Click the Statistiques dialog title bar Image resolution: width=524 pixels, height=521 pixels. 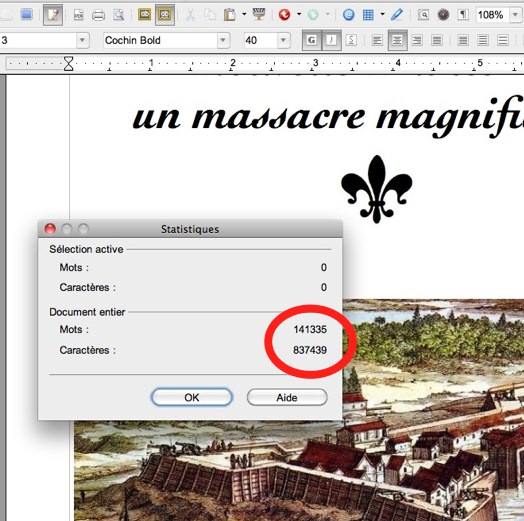(x=190, y=229)
